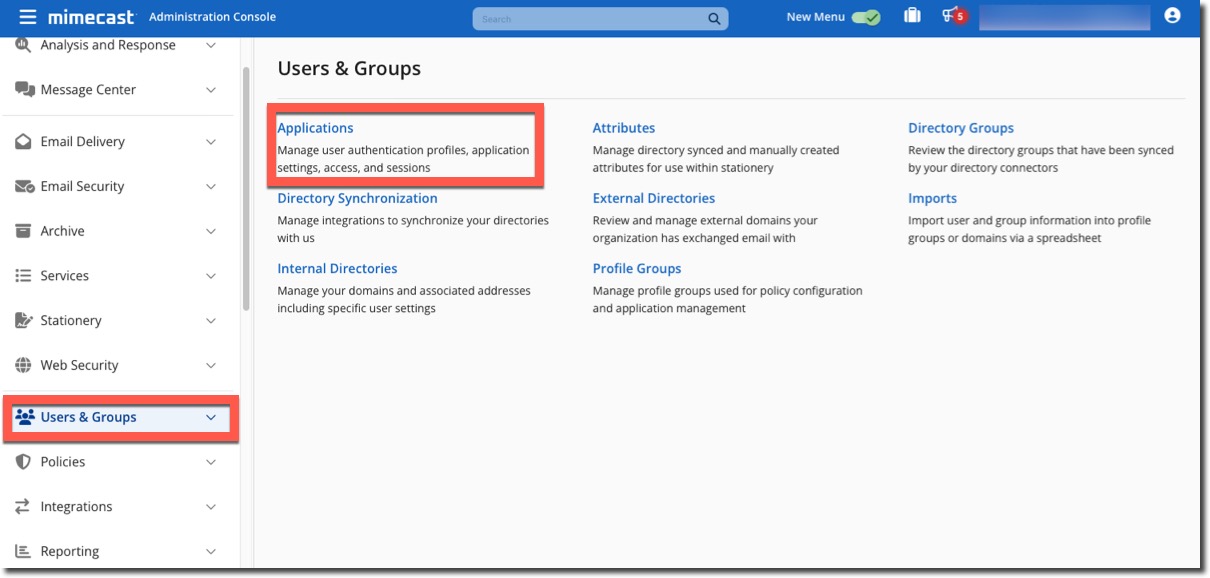Click the Web Security globe icon
The image size is (1210, 578).
click(x=22, y=364)
